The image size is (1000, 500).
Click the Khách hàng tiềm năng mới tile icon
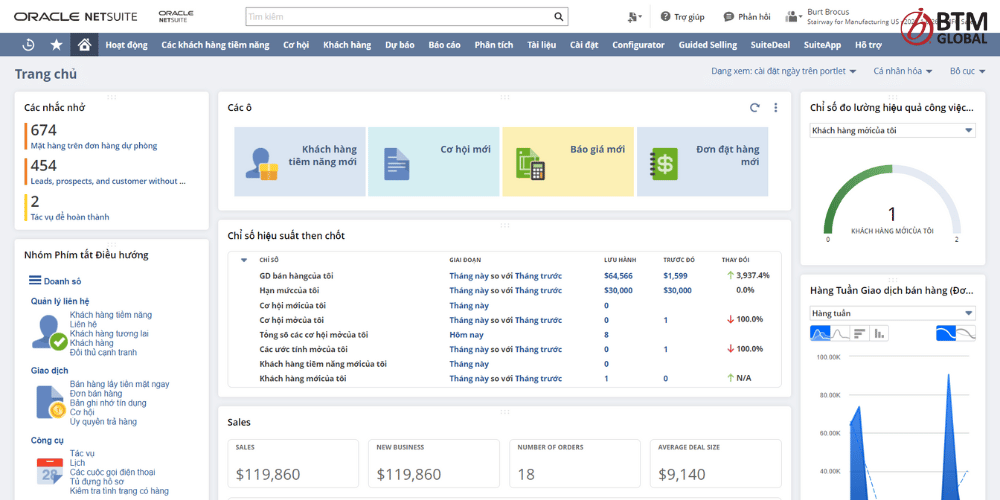click(262, 164)
